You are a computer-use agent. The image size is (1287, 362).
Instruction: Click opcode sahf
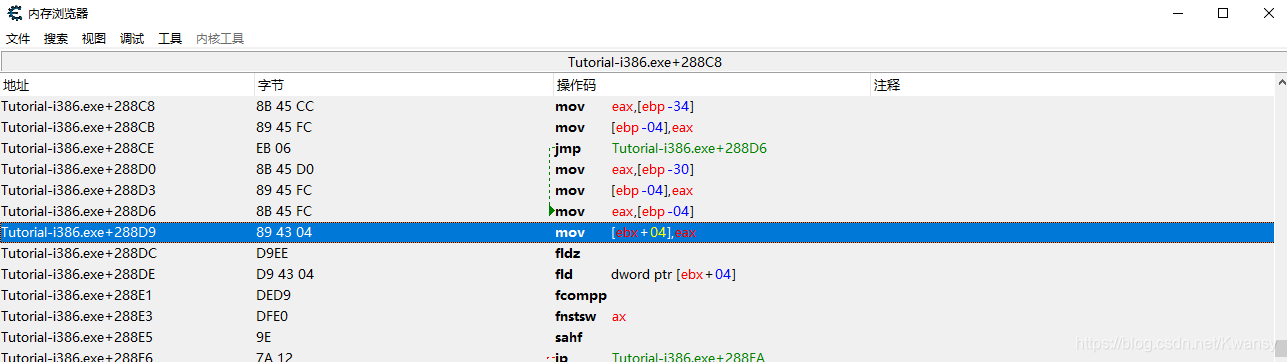point(568,337)
